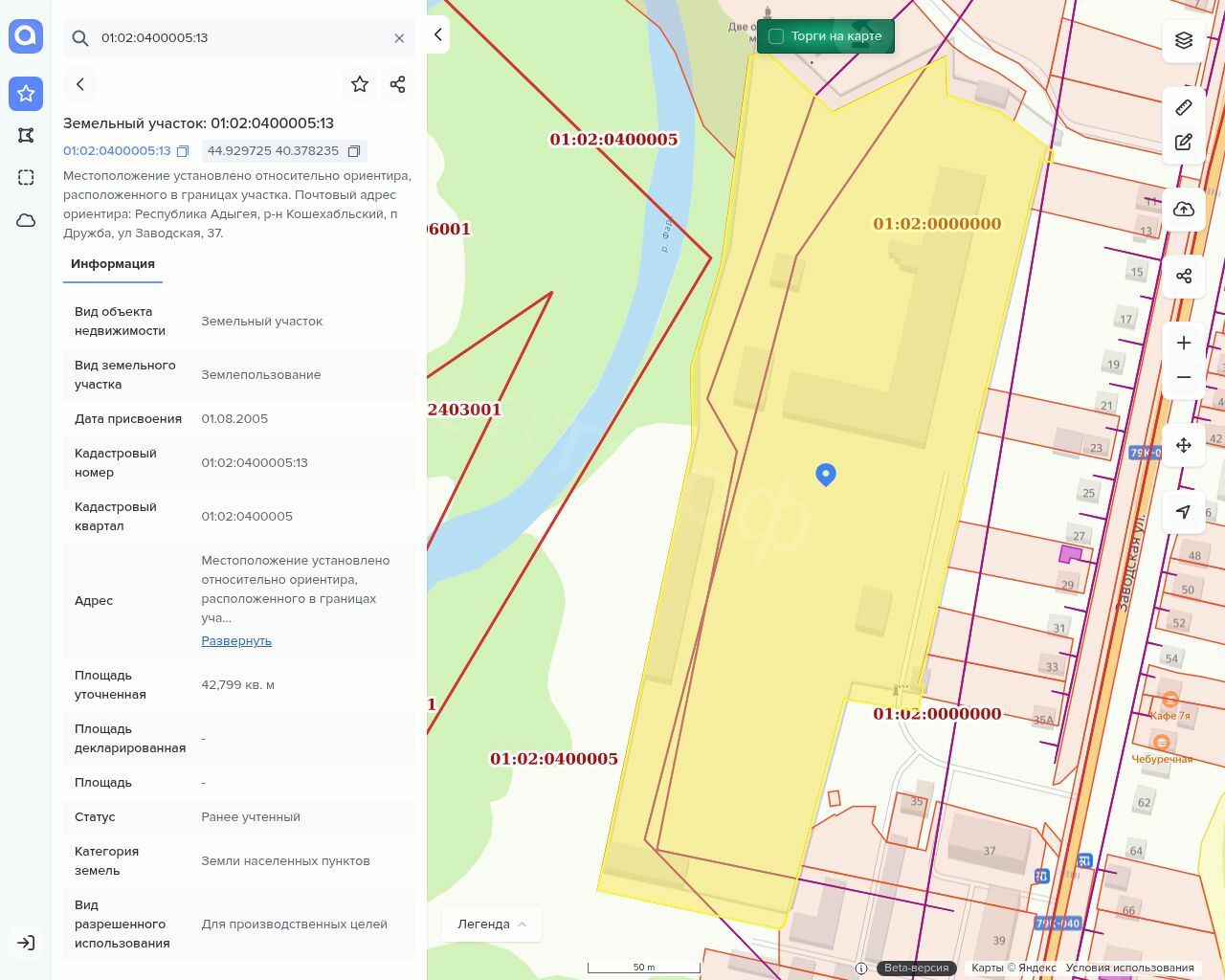Open favorites in the left sidebar
The height and width of the screenshot is (980, 1225).
[26, 93]
